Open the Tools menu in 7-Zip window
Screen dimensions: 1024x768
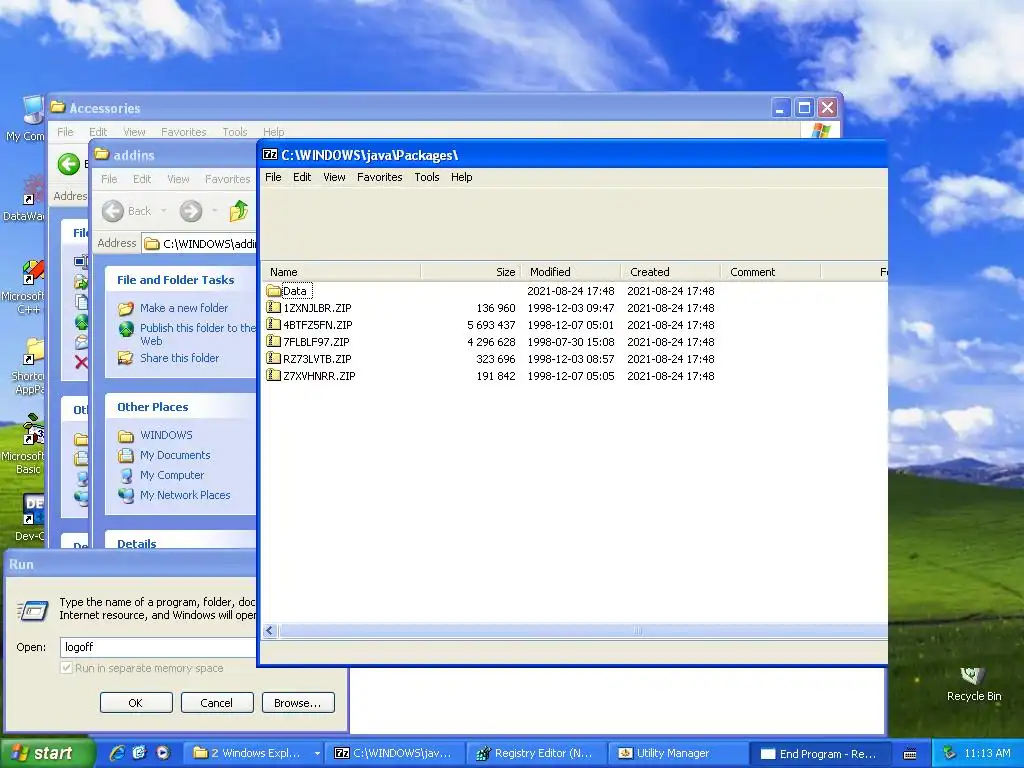426,177
